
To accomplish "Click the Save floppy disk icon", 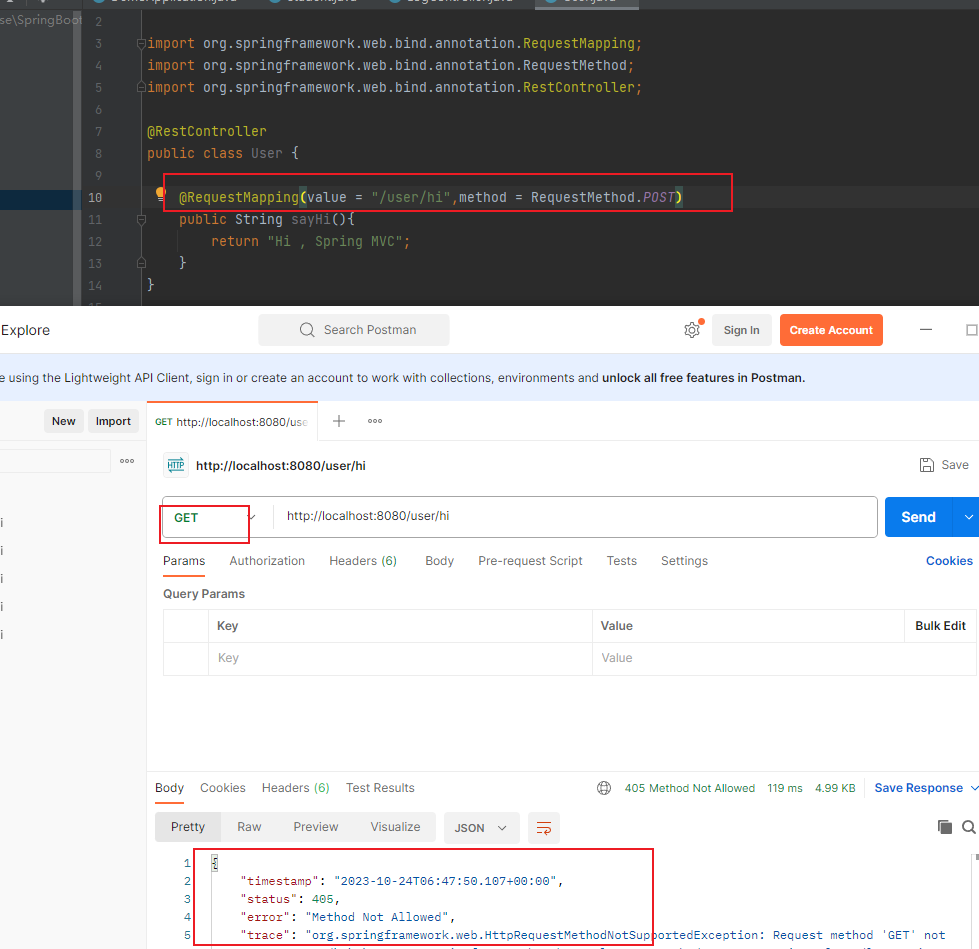I will [927, 465].
